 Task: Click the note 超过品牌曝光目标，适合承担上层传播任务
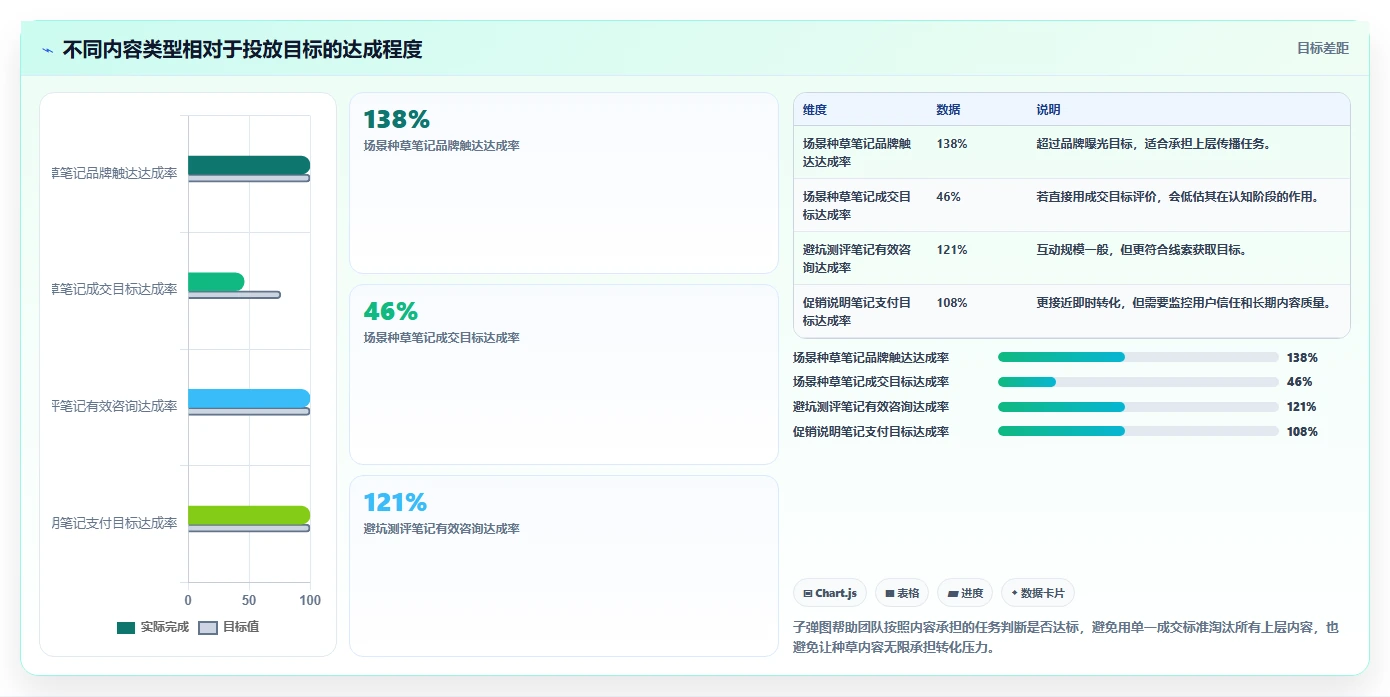pyautogui.click(x=1153, y=144)
